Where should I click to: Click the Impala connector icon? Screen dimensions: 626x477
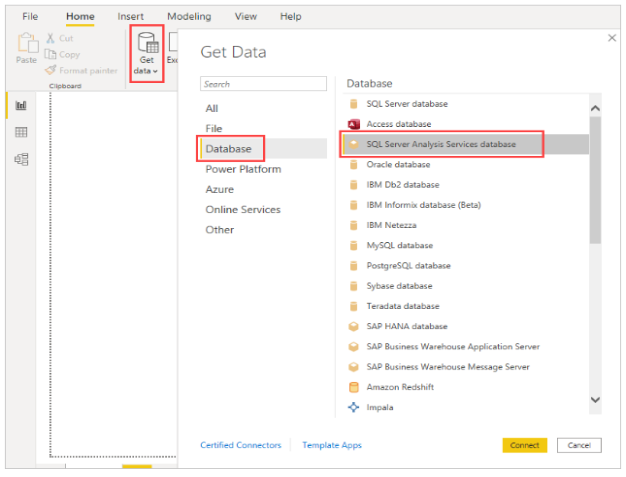pyautogui.click(x=353, y=407)
